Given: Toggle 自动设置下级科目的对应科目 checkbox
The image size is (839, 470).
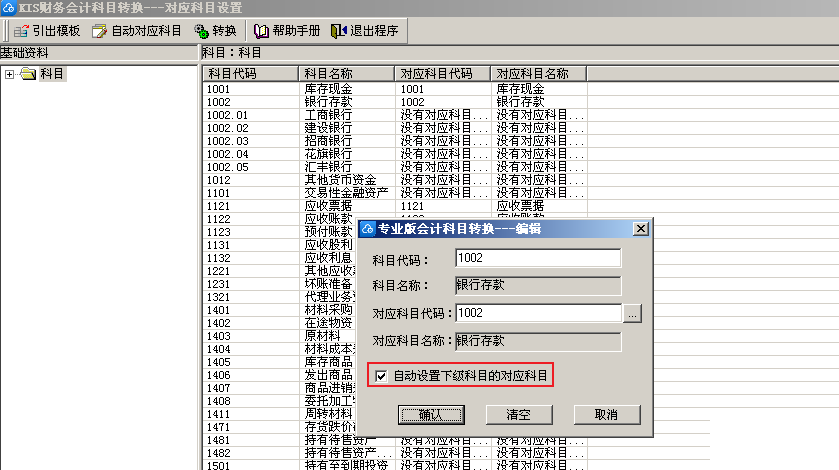Looking at the screenshot, I should (x=380, y=376).
